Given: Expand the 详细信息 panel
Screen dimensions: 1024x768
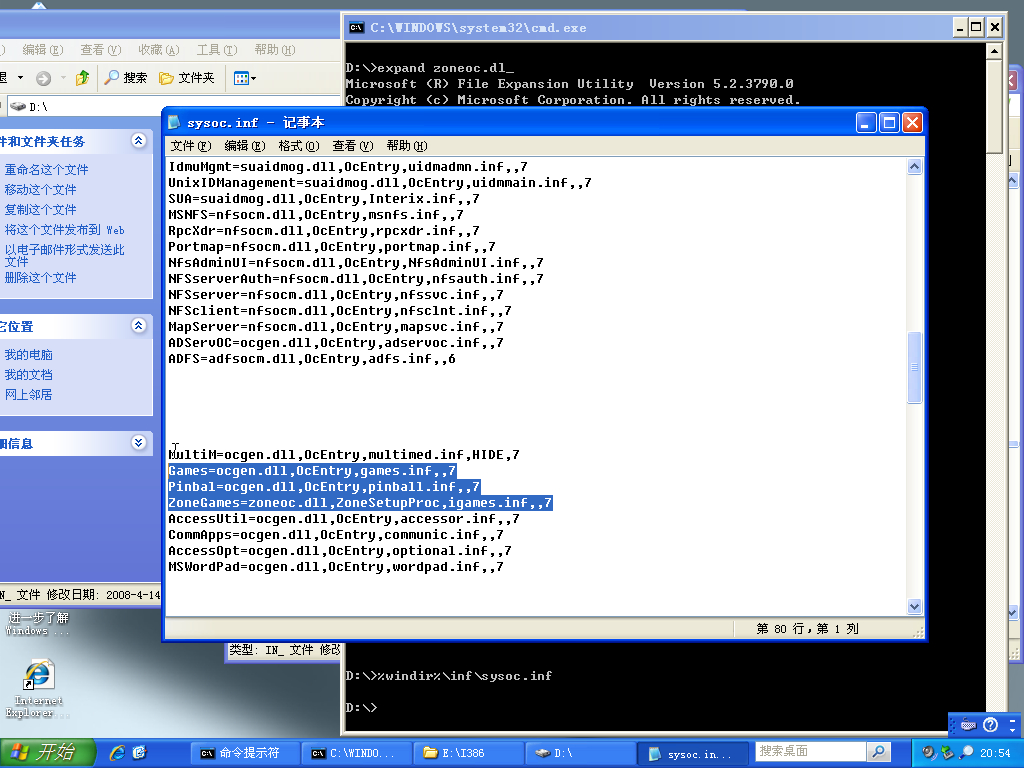Looking at the screenshot, I should [x=138, y=442].
